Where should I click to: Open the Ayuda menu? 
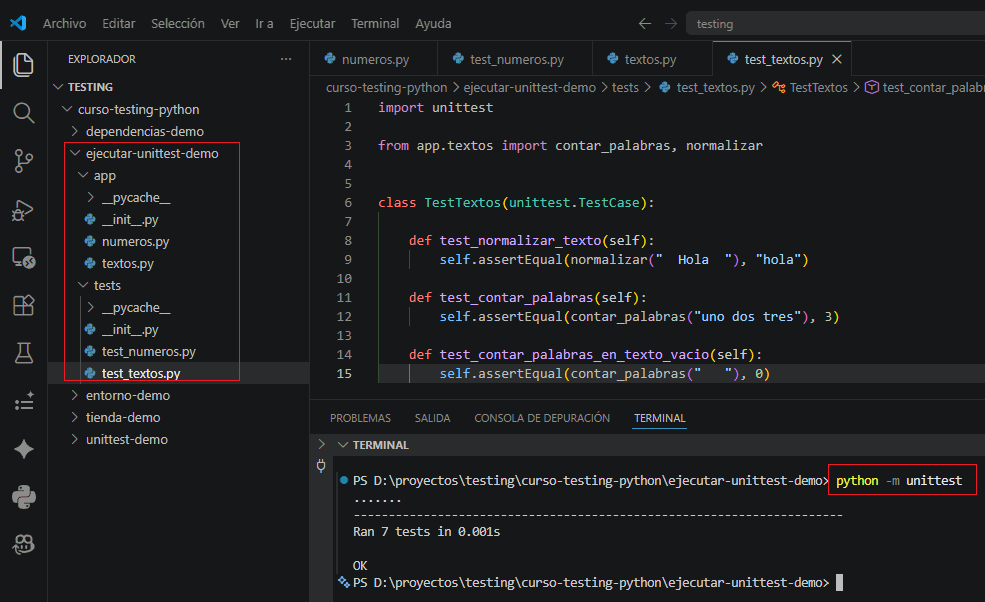click(x=433, y=23)
